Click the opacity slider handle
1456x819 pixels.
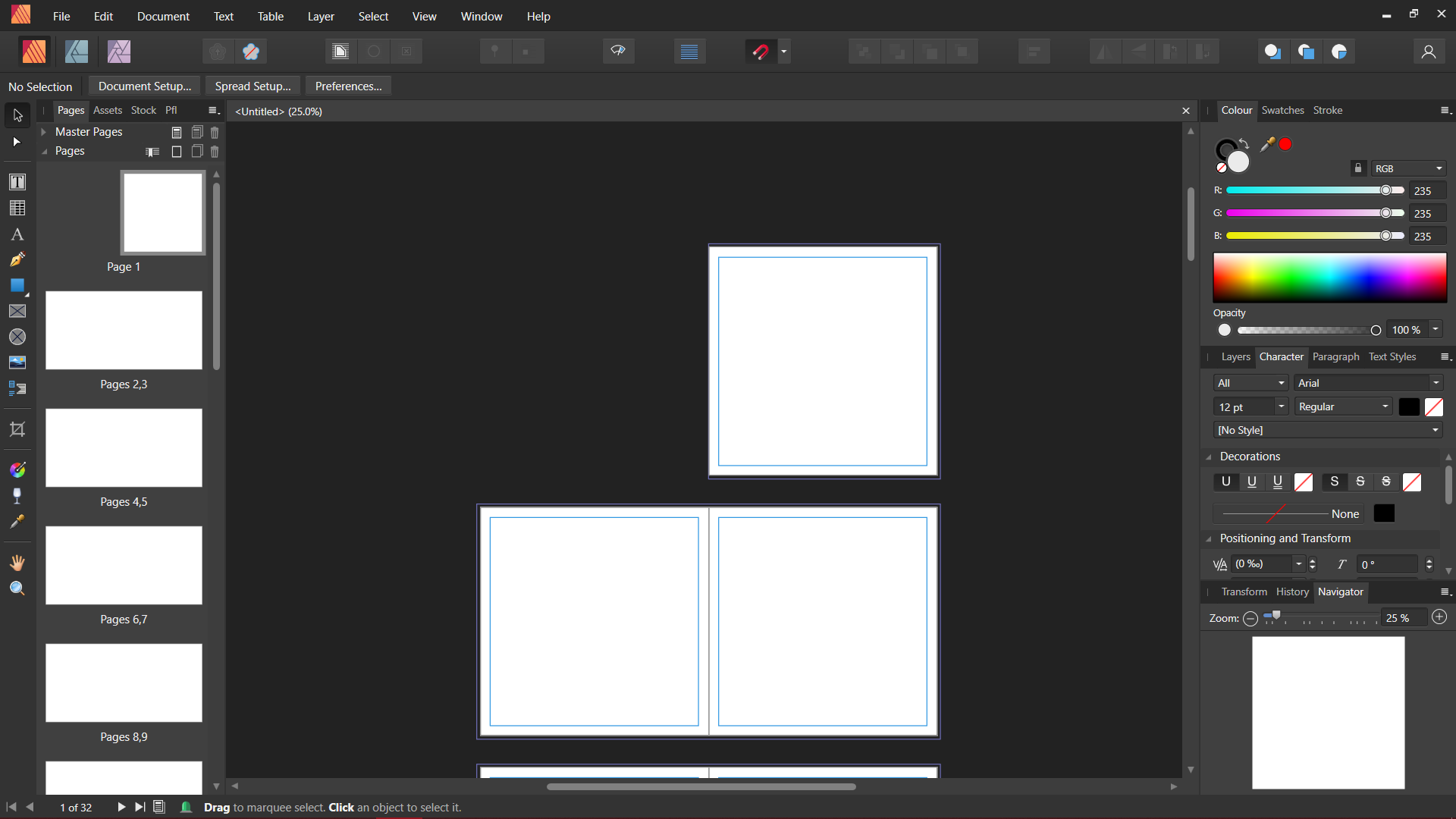pyautogui.click(x=1375, y=330)
